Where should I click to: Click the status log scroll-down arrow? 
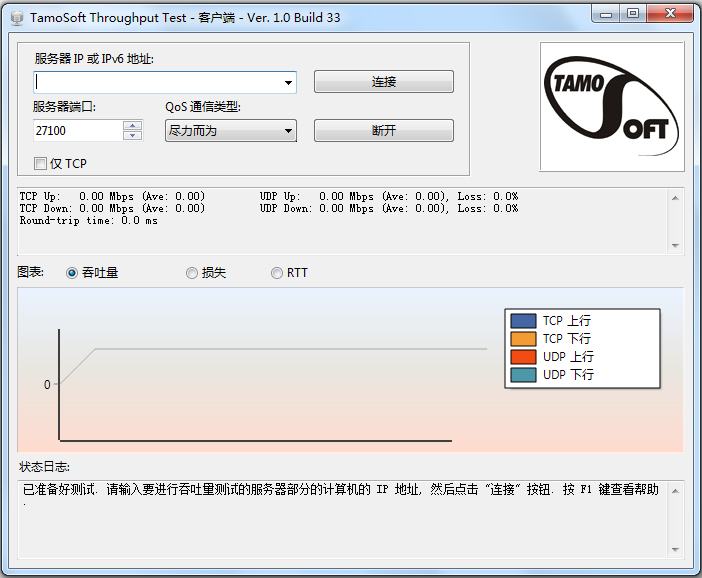pyautogui.click(x=675, y=549)
